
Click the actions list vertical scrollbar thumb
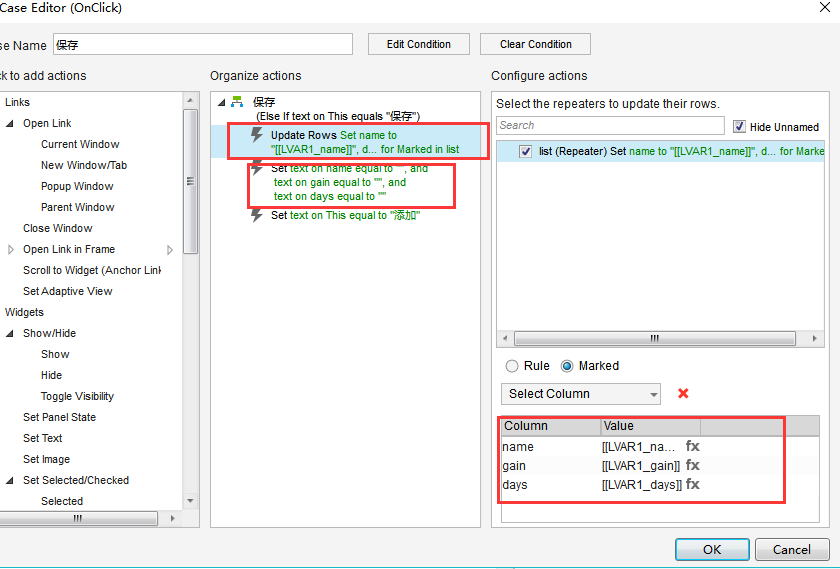190,181
